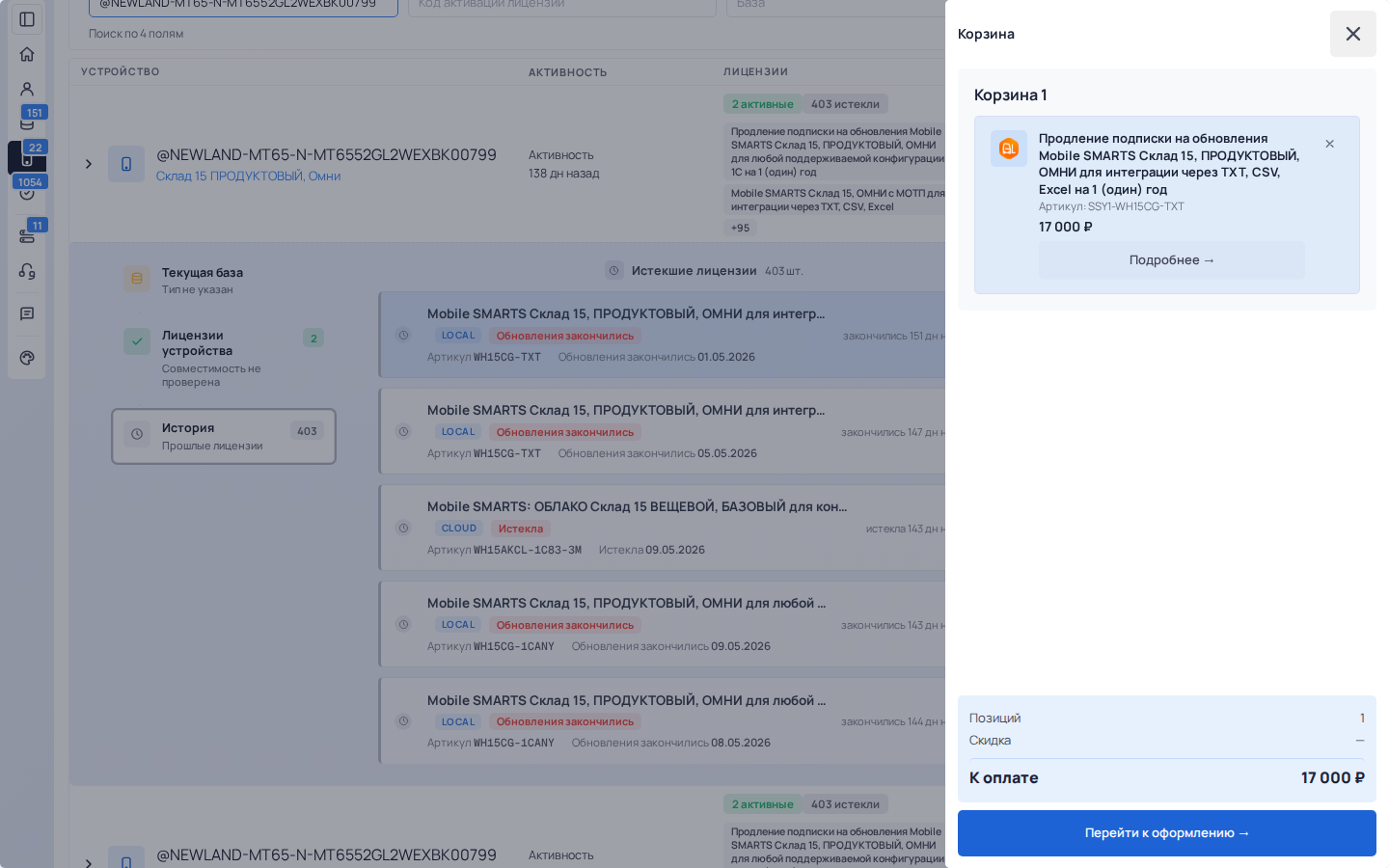Close the Корзина side panel
Image resolution: width=1389 pixels, height=868 pixels.
tap(1352, 34)
